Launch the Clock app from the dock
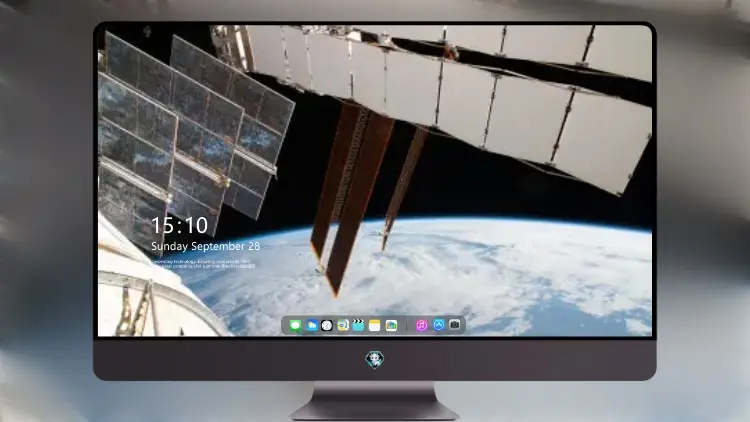The height and width of the screenshot is (422, 750). click(x=327, y=326)
